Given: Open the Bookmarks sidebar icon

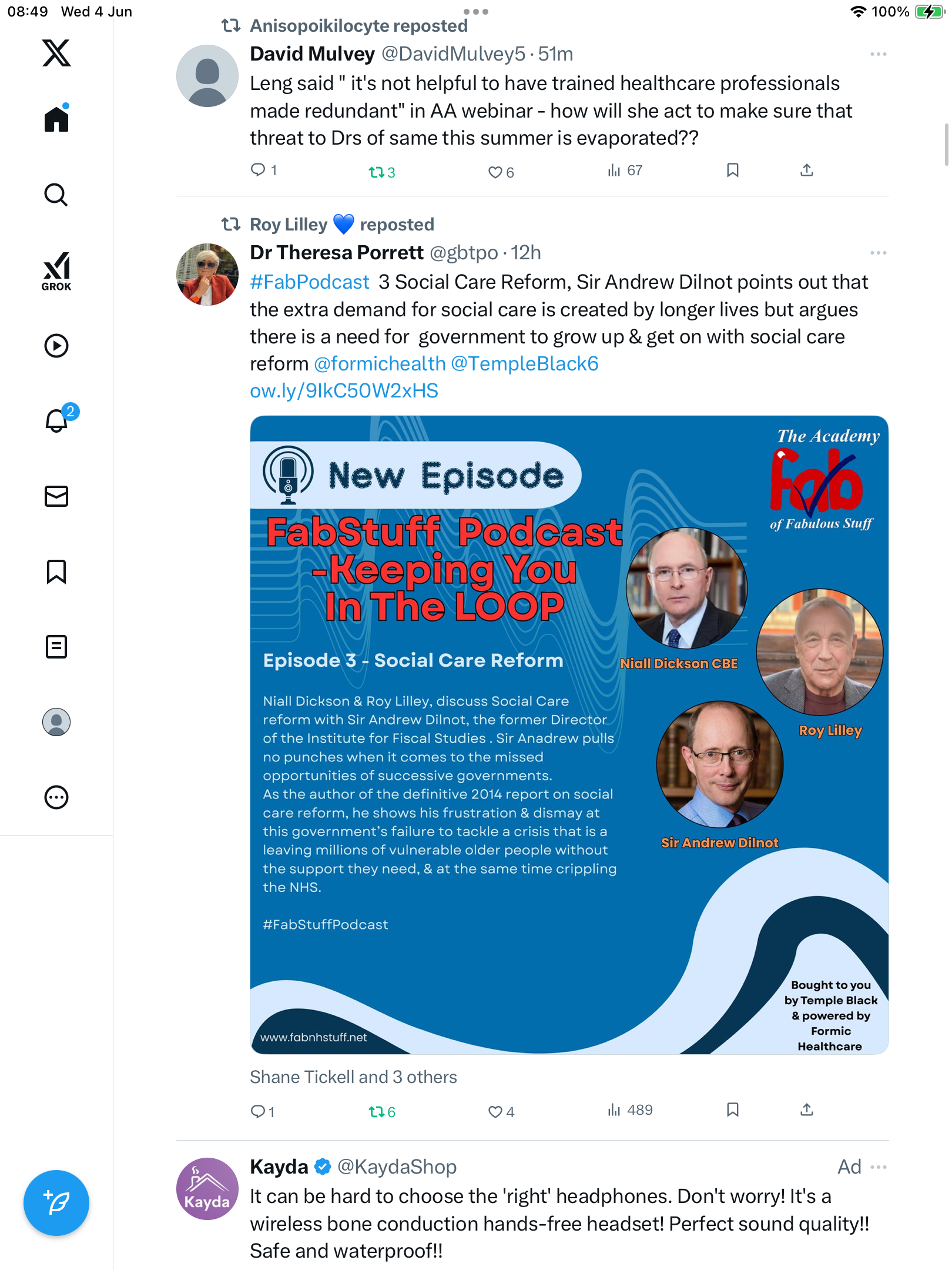Looking at the screenshot, I should (56, 571).
